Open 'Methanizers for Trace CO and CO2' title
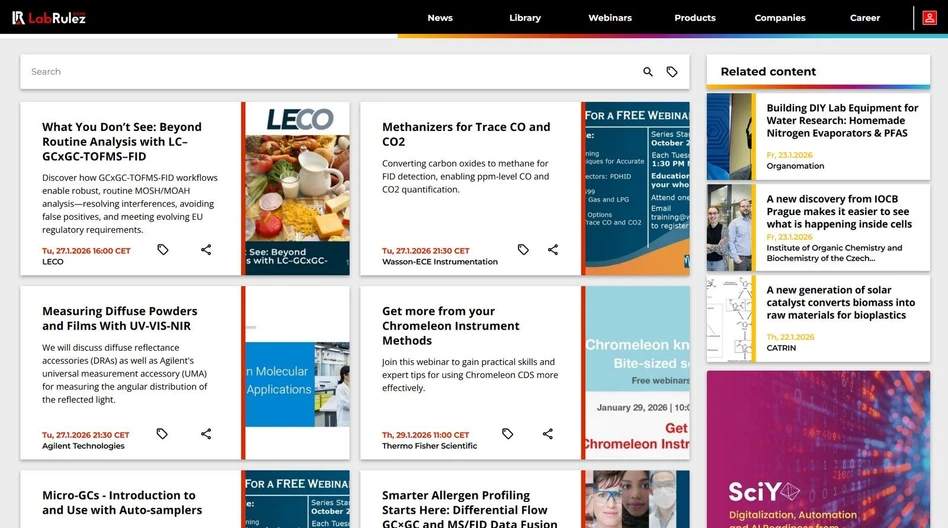This screenshot has width=948, height=528. pos(466,134)
